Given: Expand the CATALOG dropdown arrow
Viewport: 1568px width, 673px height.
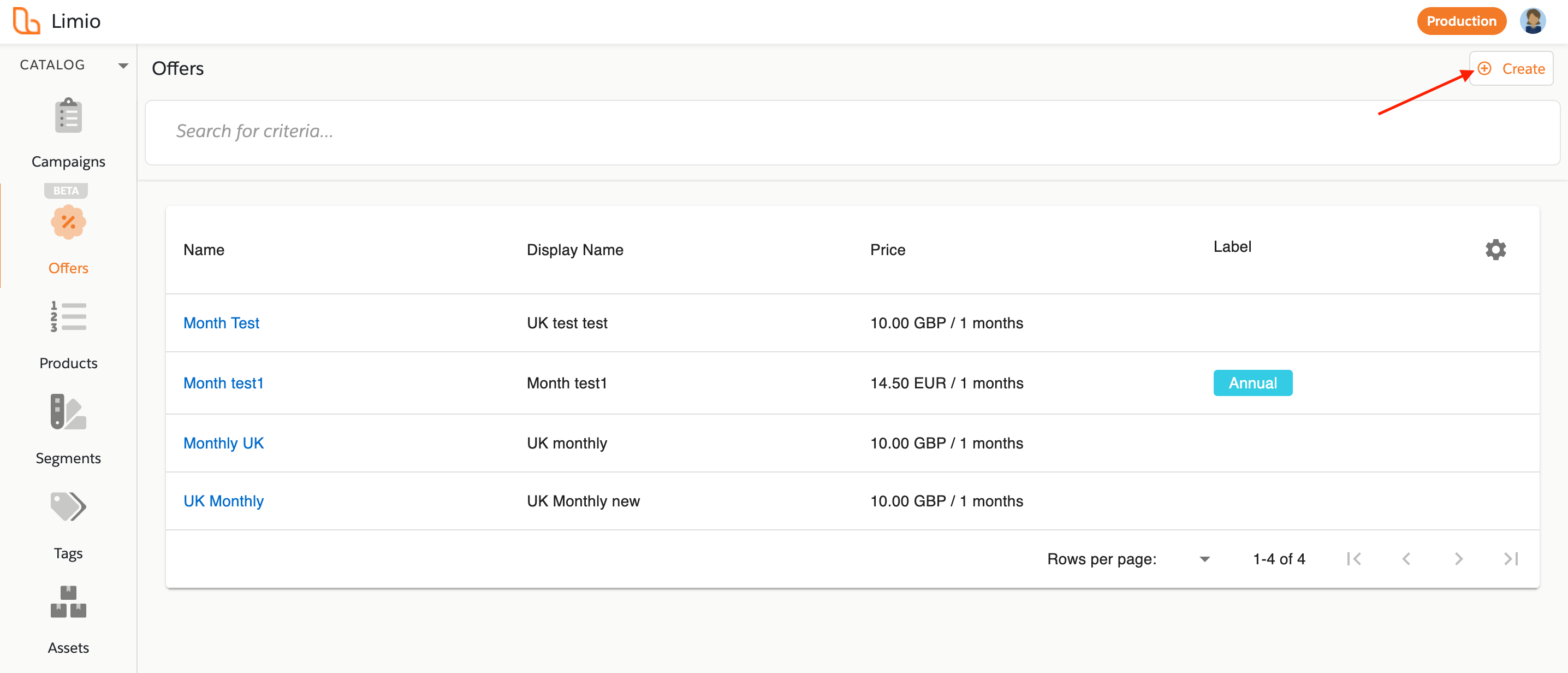Looking at the screenshot, I should 123,65.
